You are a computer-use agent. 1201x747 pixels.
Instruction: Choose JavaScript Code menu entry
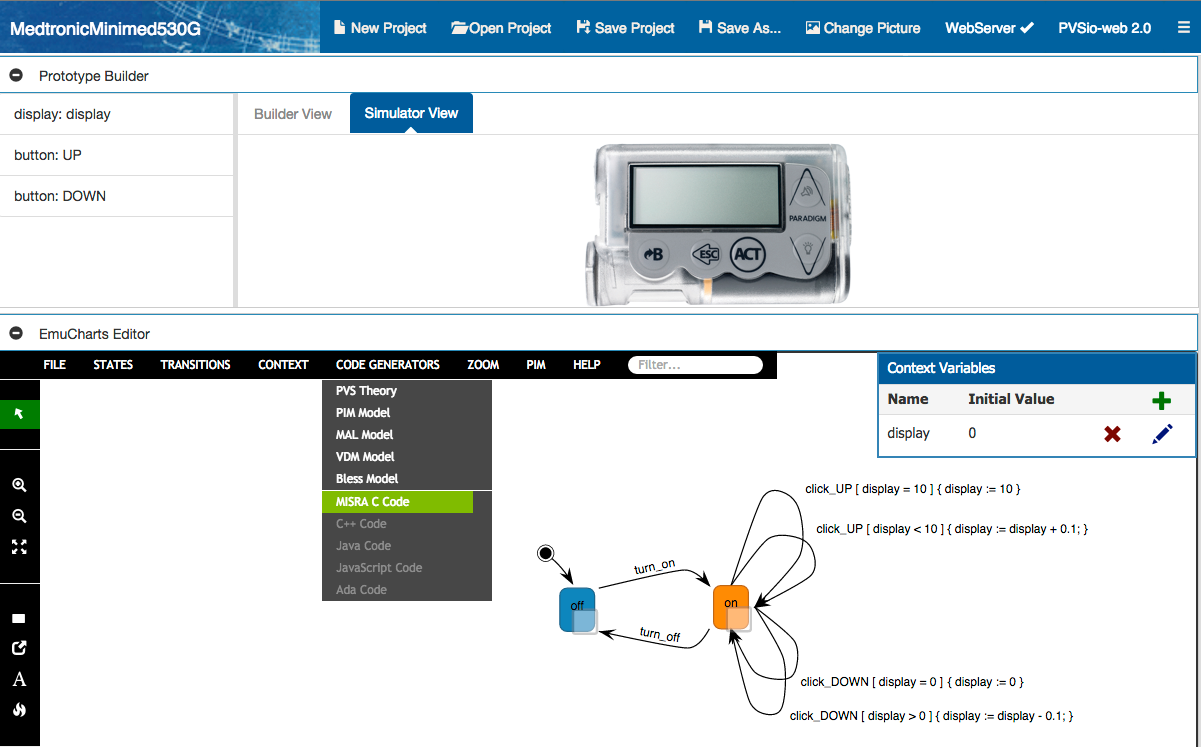coord(407,568)
